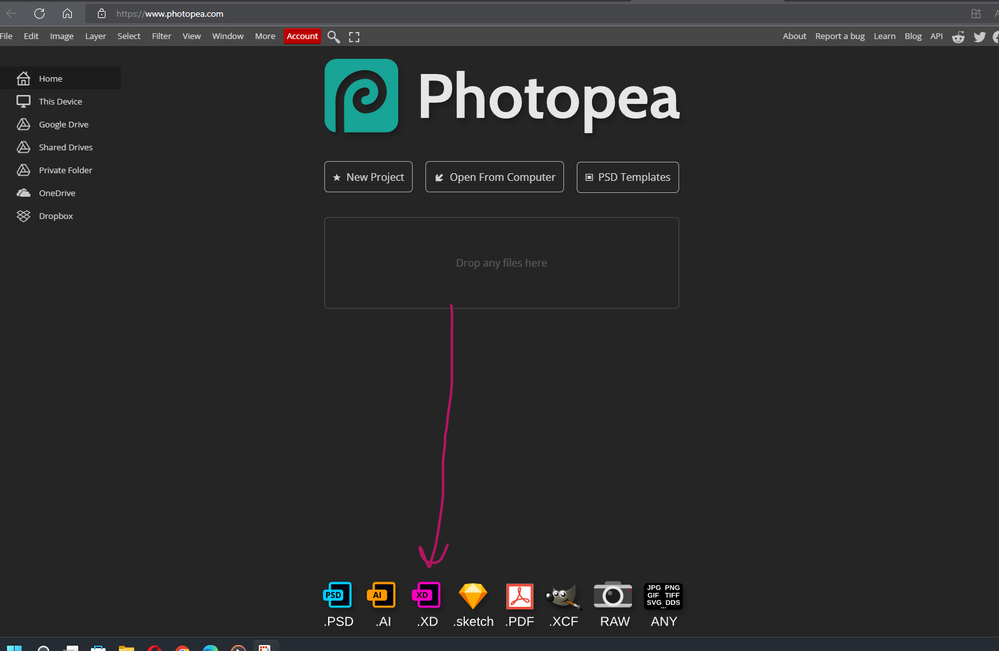The image size is (999, 651).
Task: Click Open From Computer button
Action: [x=494, y=177]
